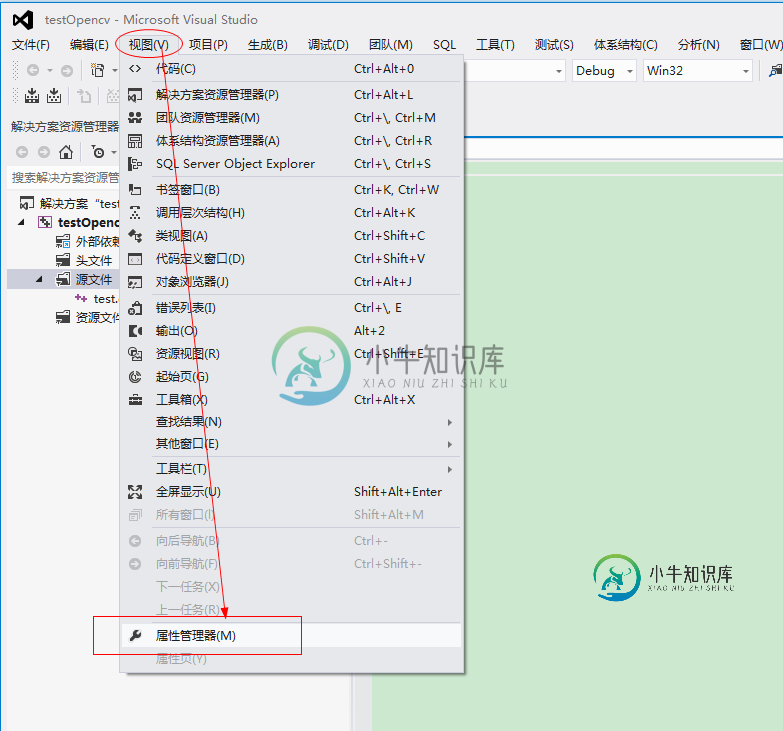The height and width of the screenshot is (731, 783).
Task: Select the 解决方案 solution root node
Action: (69, 204)
